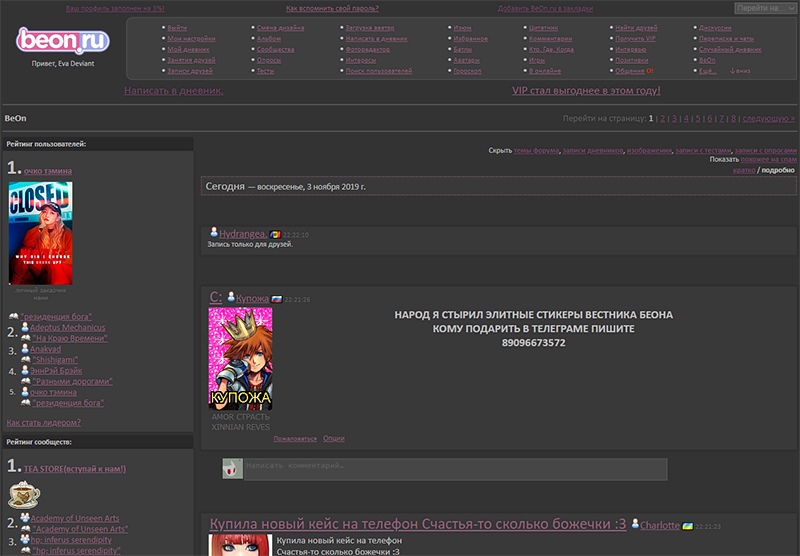
Task: Click diary book icon beside "Shishigami"
Action: (26, 359)
